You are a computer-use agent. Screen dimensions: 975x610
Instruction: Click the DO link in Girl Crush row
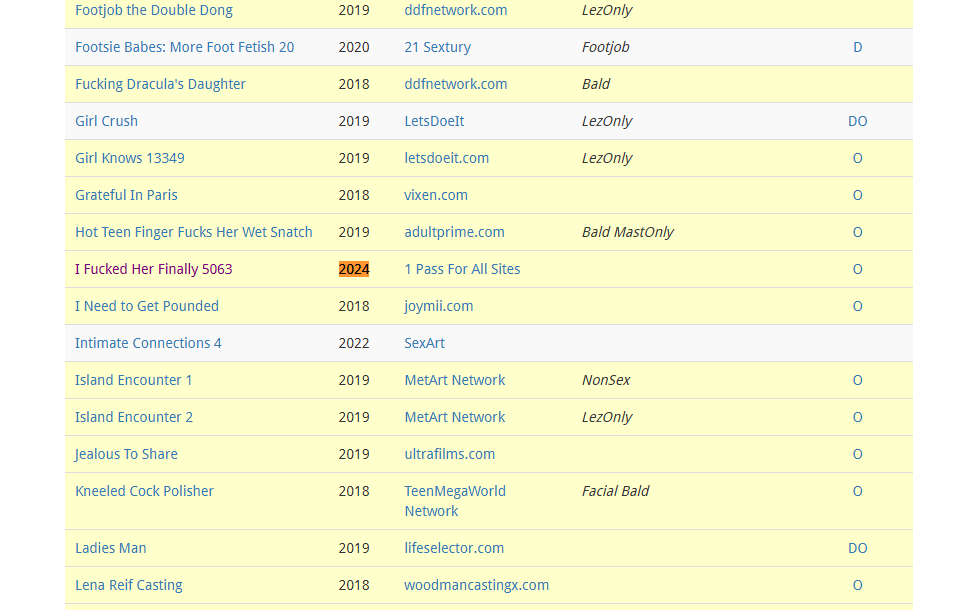tap(857, 121)
